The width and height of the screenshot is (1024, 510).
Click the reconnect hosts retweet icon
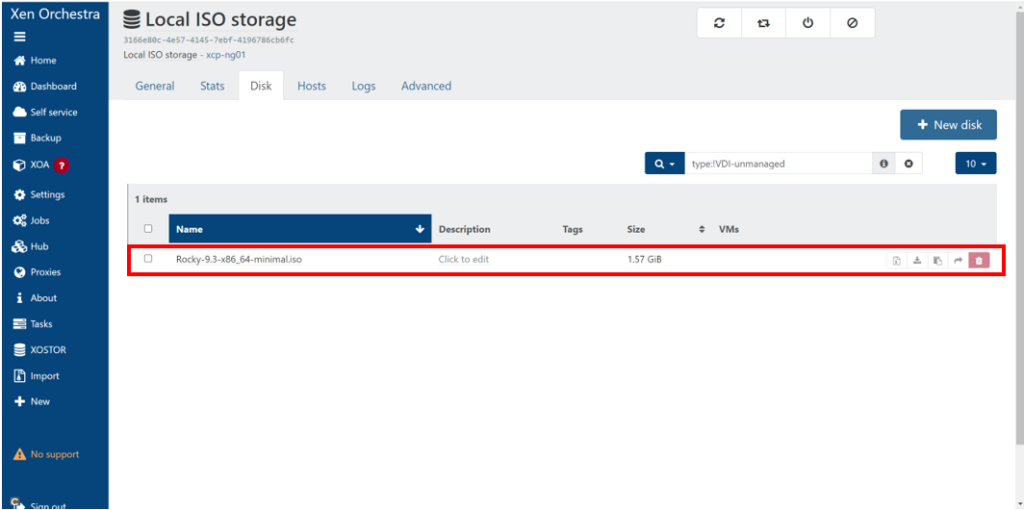coord(763,23)
